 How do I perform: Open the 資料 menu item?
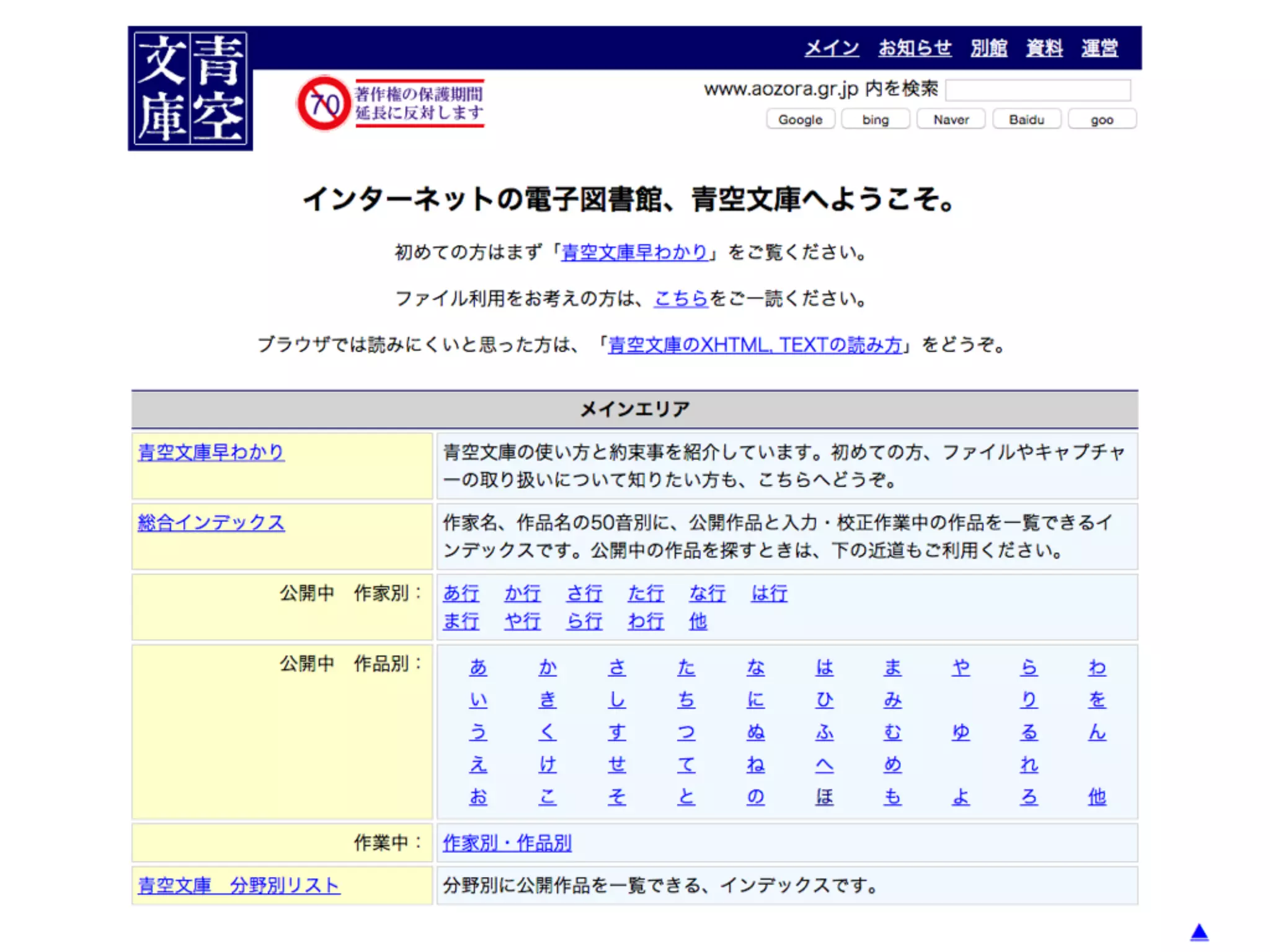[1044, 48]
